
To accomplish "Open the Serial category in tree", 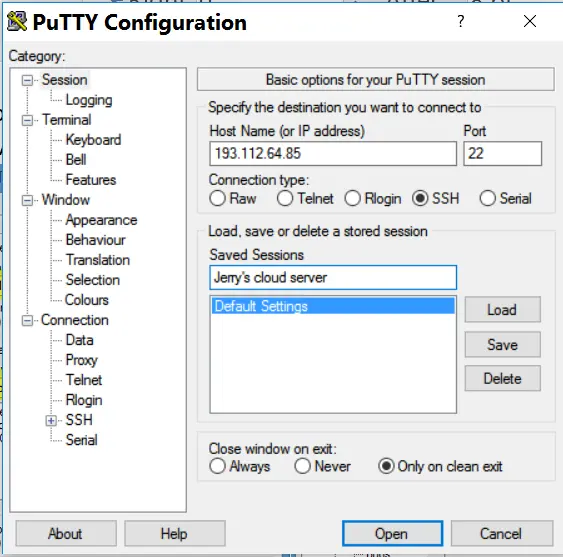I will point(82,440).
